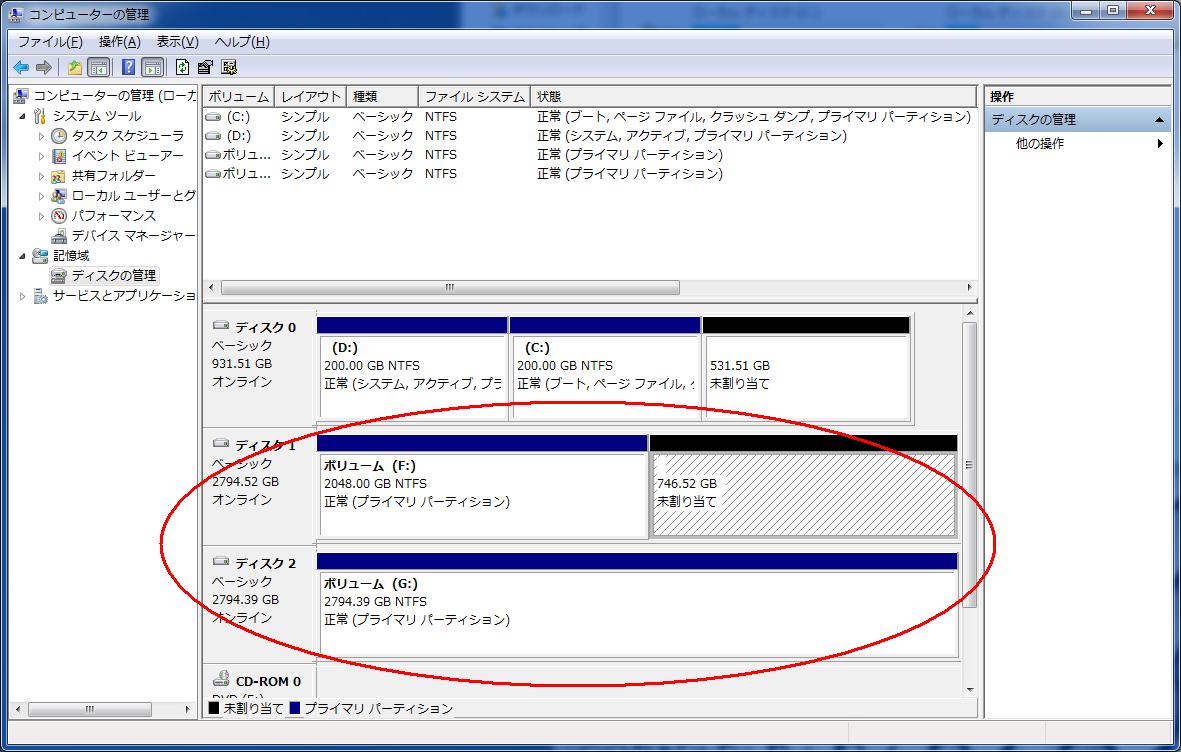Click the volume list horizontal scrollbar thumb

(450, 288)
